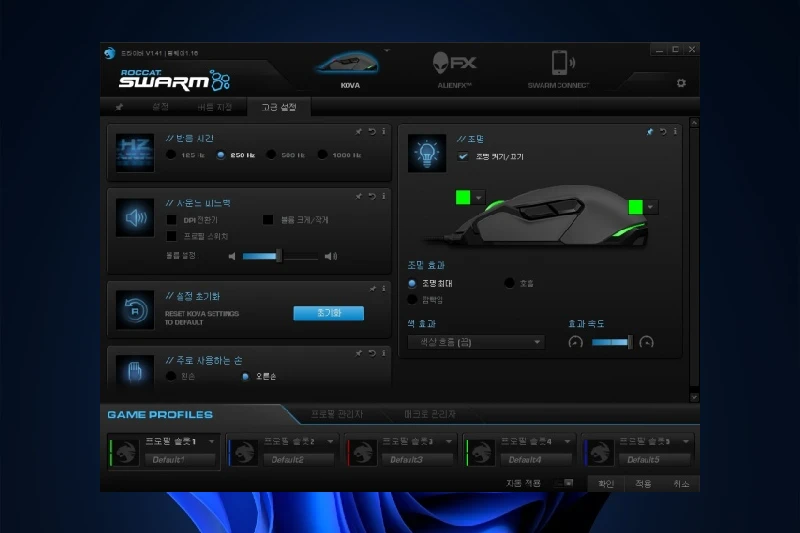
Task: Open the settings gear icon
Action: pos(681,83)
